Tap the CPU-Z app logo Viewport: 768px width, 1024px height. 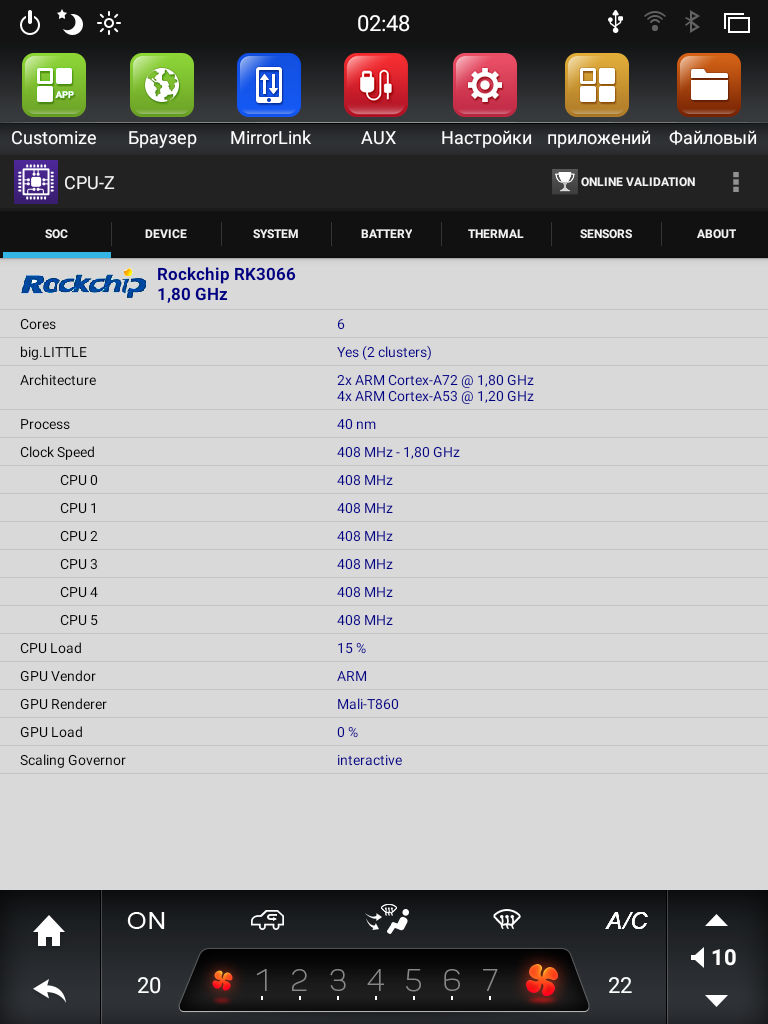coord(36,182)
